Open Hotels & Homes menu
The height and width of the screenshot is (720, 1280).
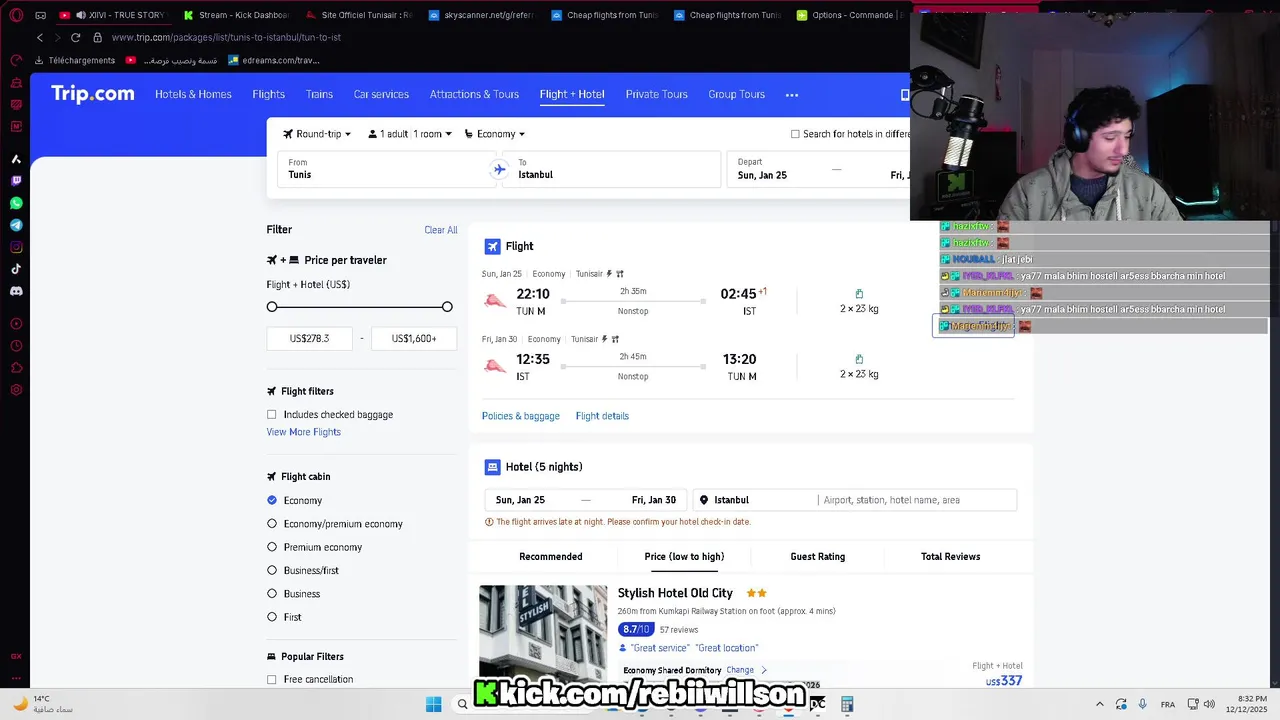point(193,94)
